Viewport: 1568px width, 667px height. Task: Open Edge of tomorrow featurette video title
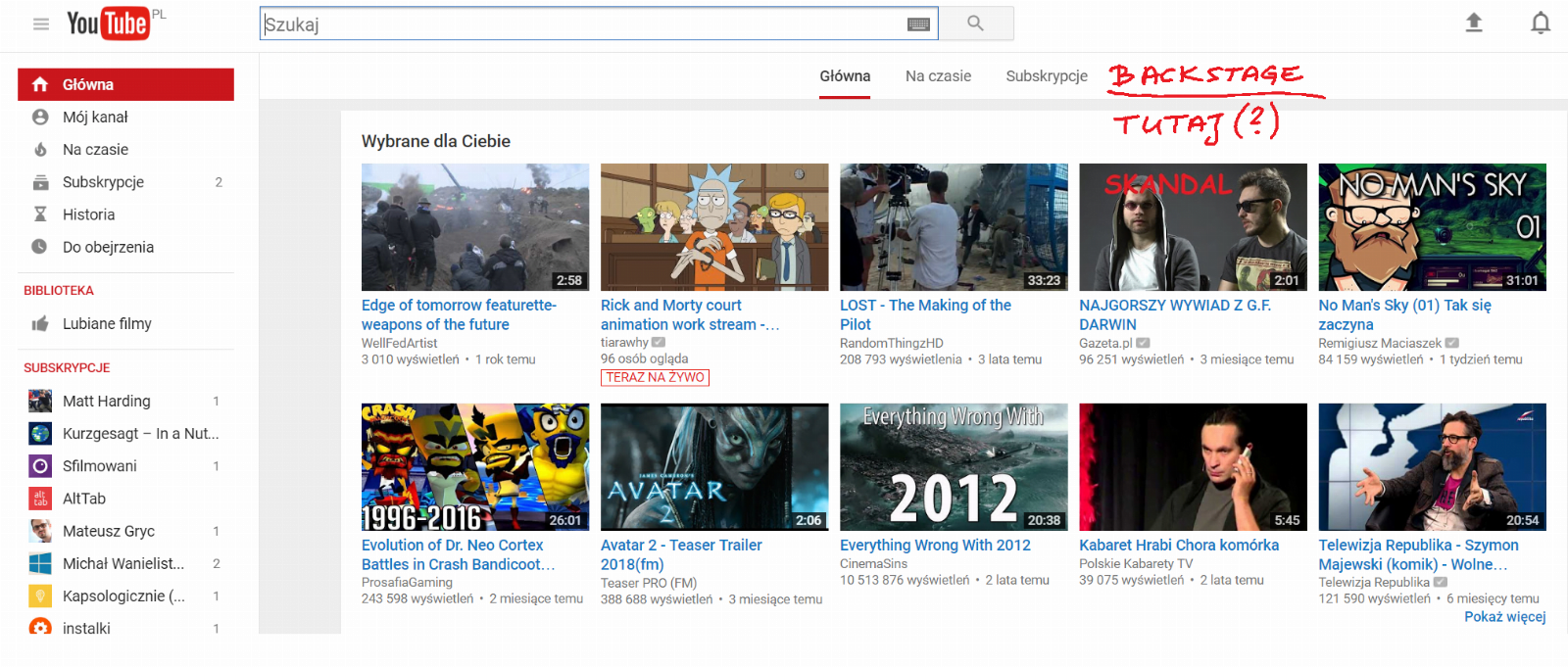pyautogui.click(x=459, y=314)
